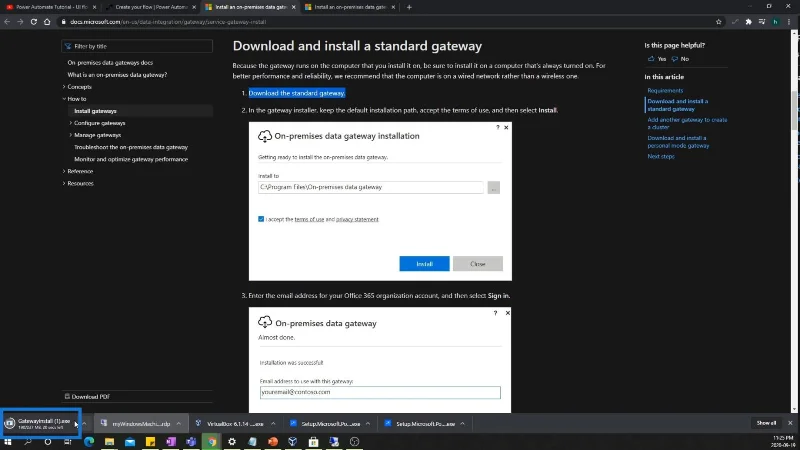Click the site padlock icon in address bar
Viewport: 800px width, 450px height.
point(63,22)
